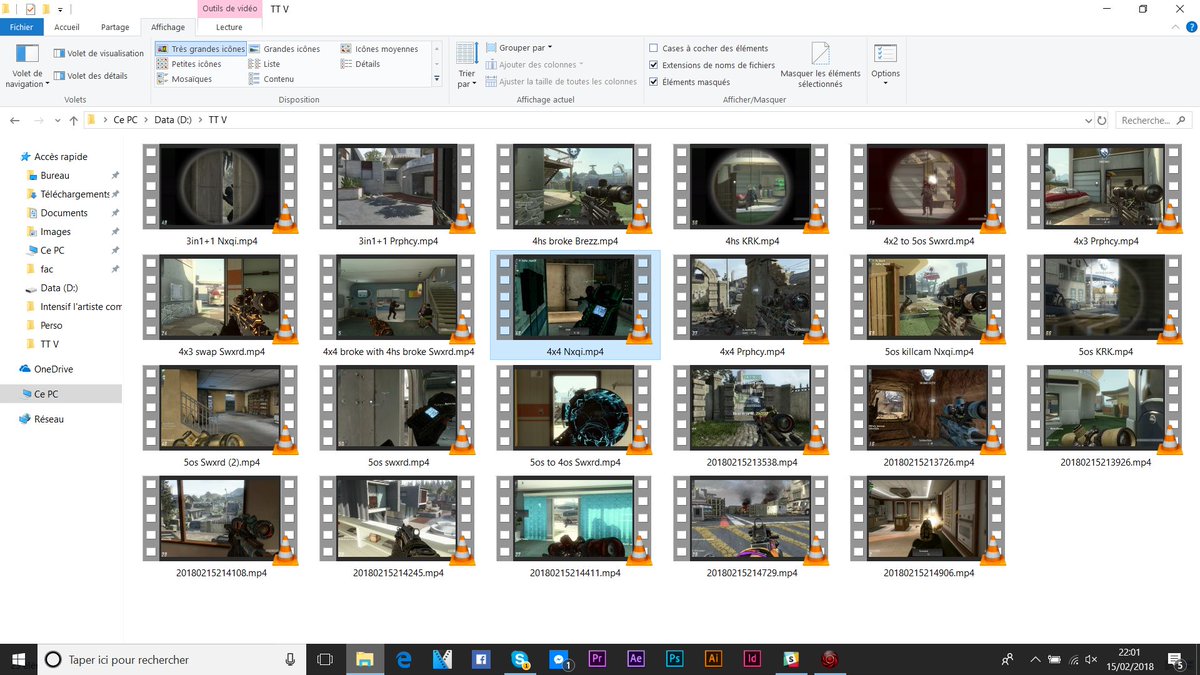Open Windows Start menu
1200x675 pixels.
pyautogui.click(x=17, y=659)
